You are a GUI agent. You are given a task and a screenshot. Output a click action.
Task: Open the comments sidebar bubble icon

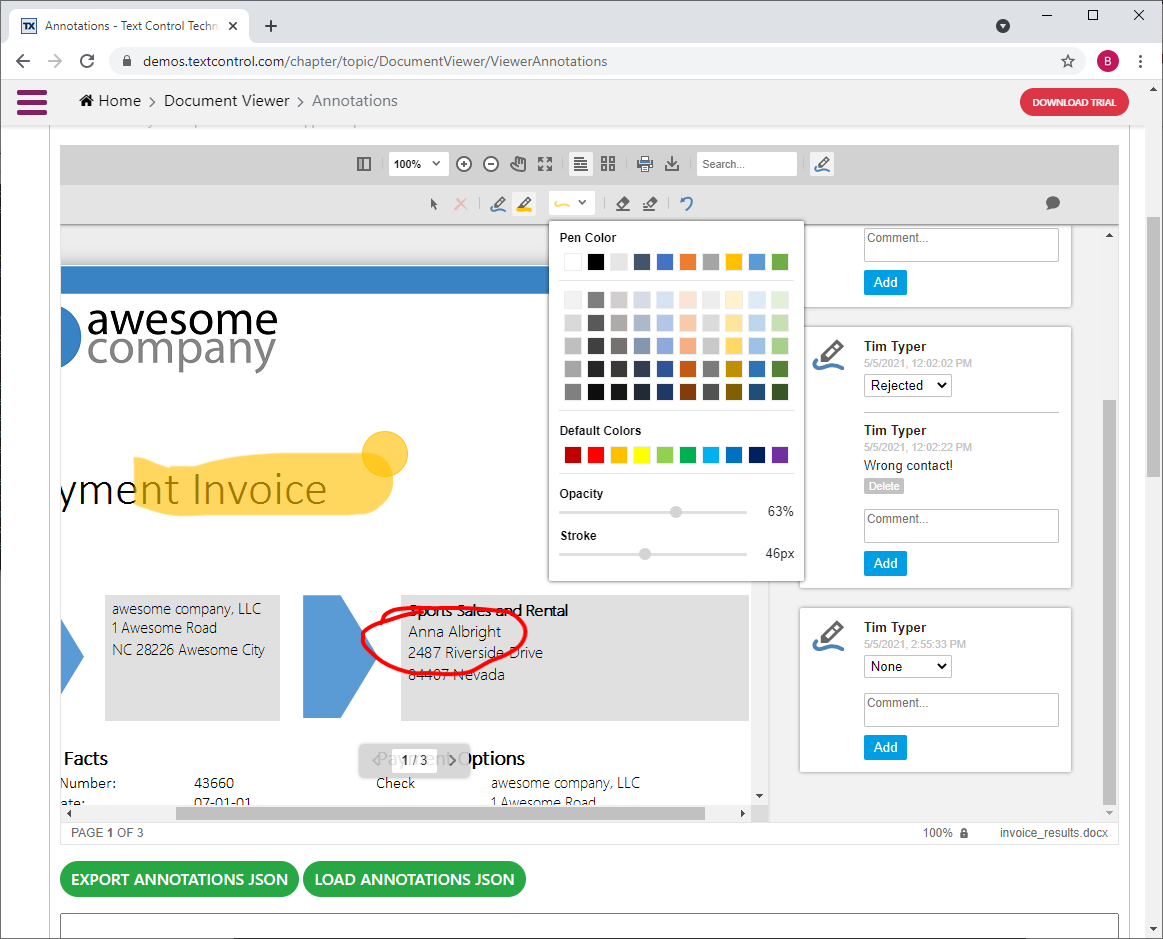[x=1052, y=203]
